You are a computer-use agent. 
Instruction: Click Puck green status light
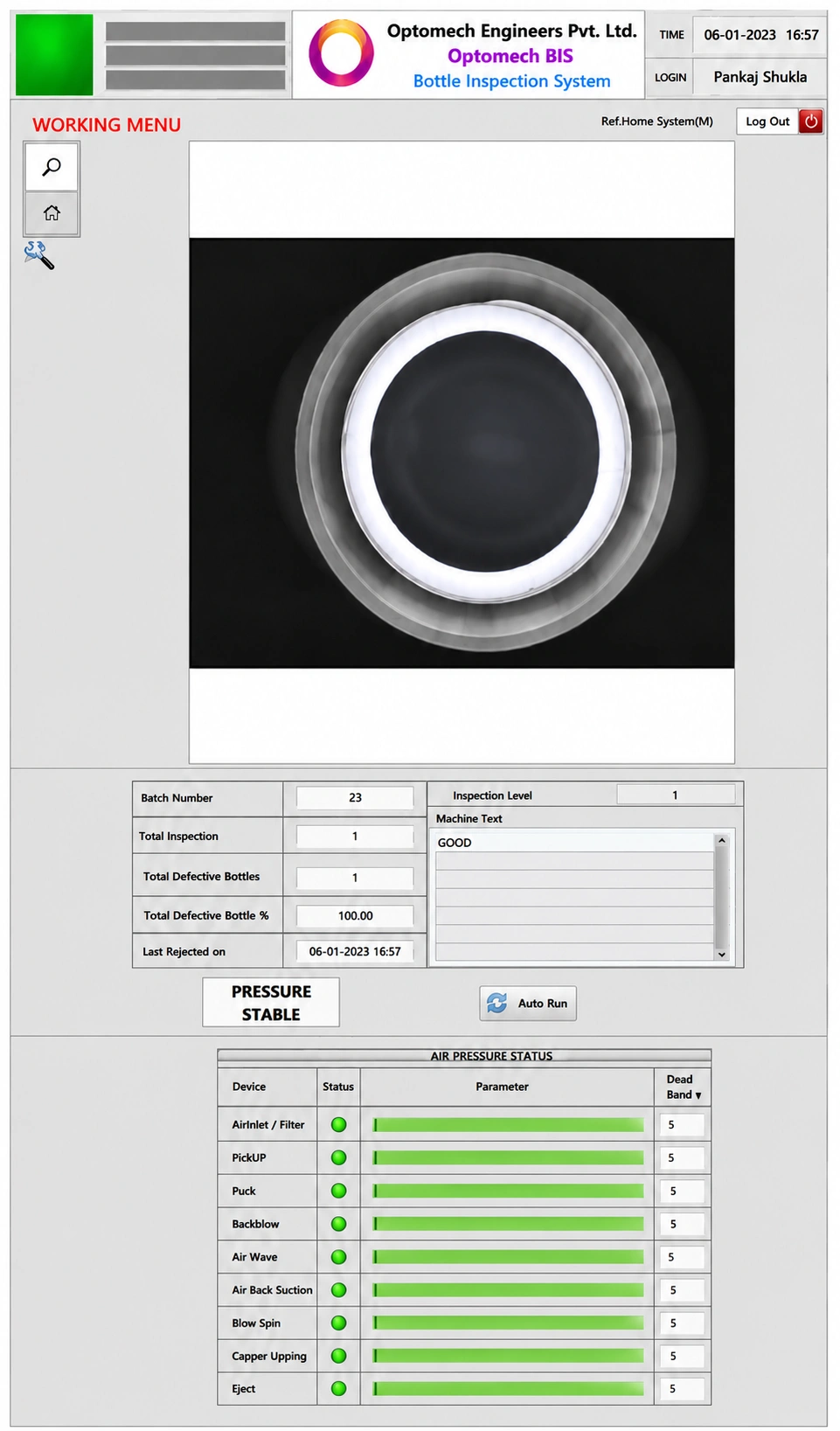(x=339, y=1191)
